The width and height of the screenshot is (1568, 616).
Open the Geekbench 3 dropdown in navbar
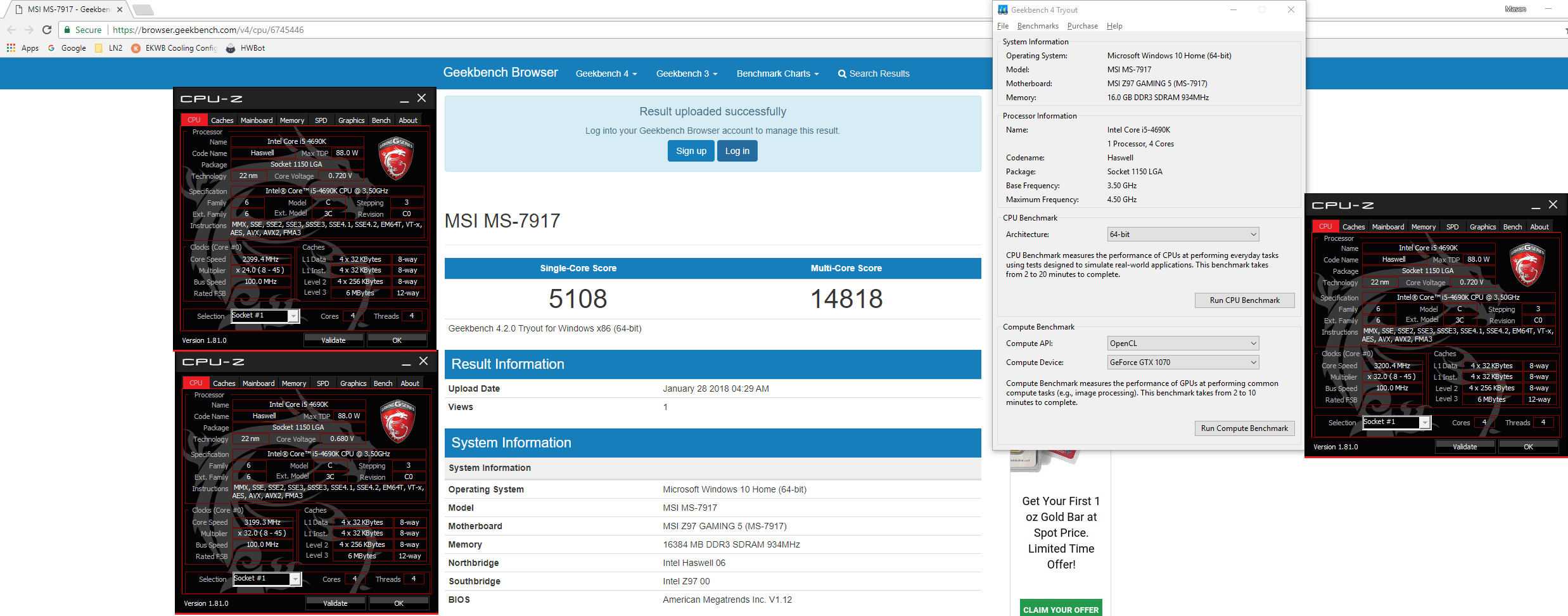pyautogui.click(x=687, y=74)
